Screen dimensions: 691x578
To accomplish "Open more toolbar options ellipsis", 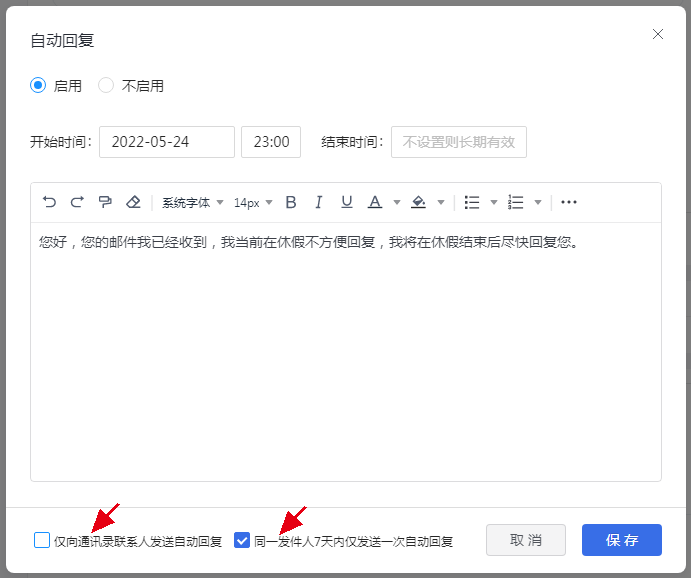I will [x=568, y=202].
